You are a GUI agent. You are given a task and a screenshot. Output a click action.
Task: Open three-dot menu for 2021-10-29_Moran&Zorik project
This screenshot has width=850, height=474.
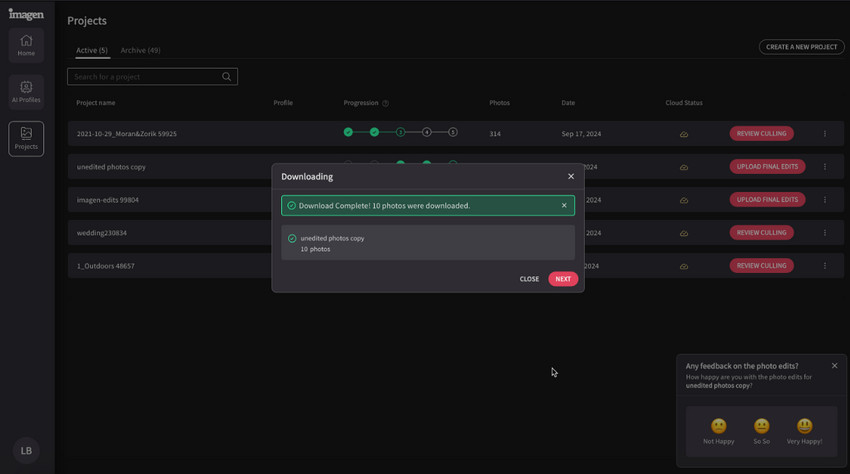pos(825,134)
